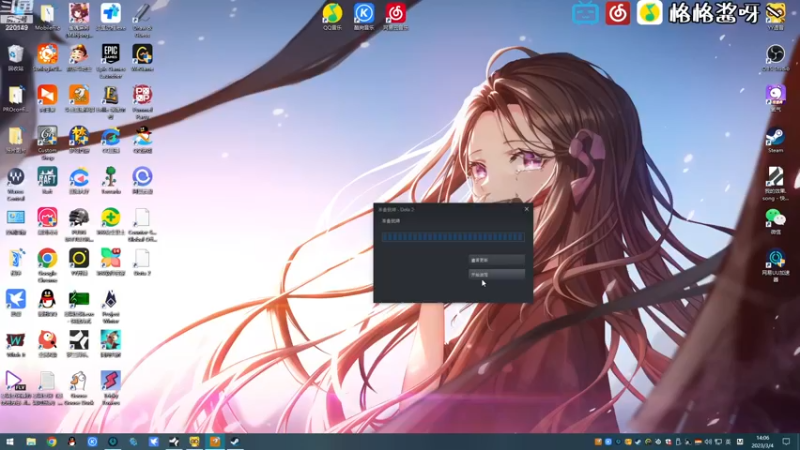Switch to Steam from the taskbar

coord(235,442)
